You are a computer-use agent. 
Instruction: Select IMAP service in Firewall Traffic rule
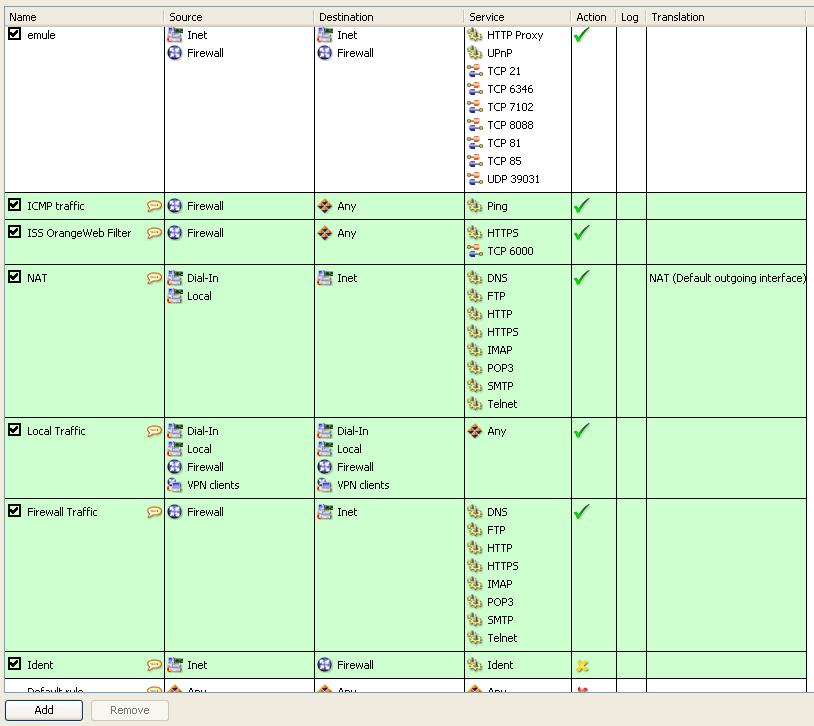coord(499,584)
